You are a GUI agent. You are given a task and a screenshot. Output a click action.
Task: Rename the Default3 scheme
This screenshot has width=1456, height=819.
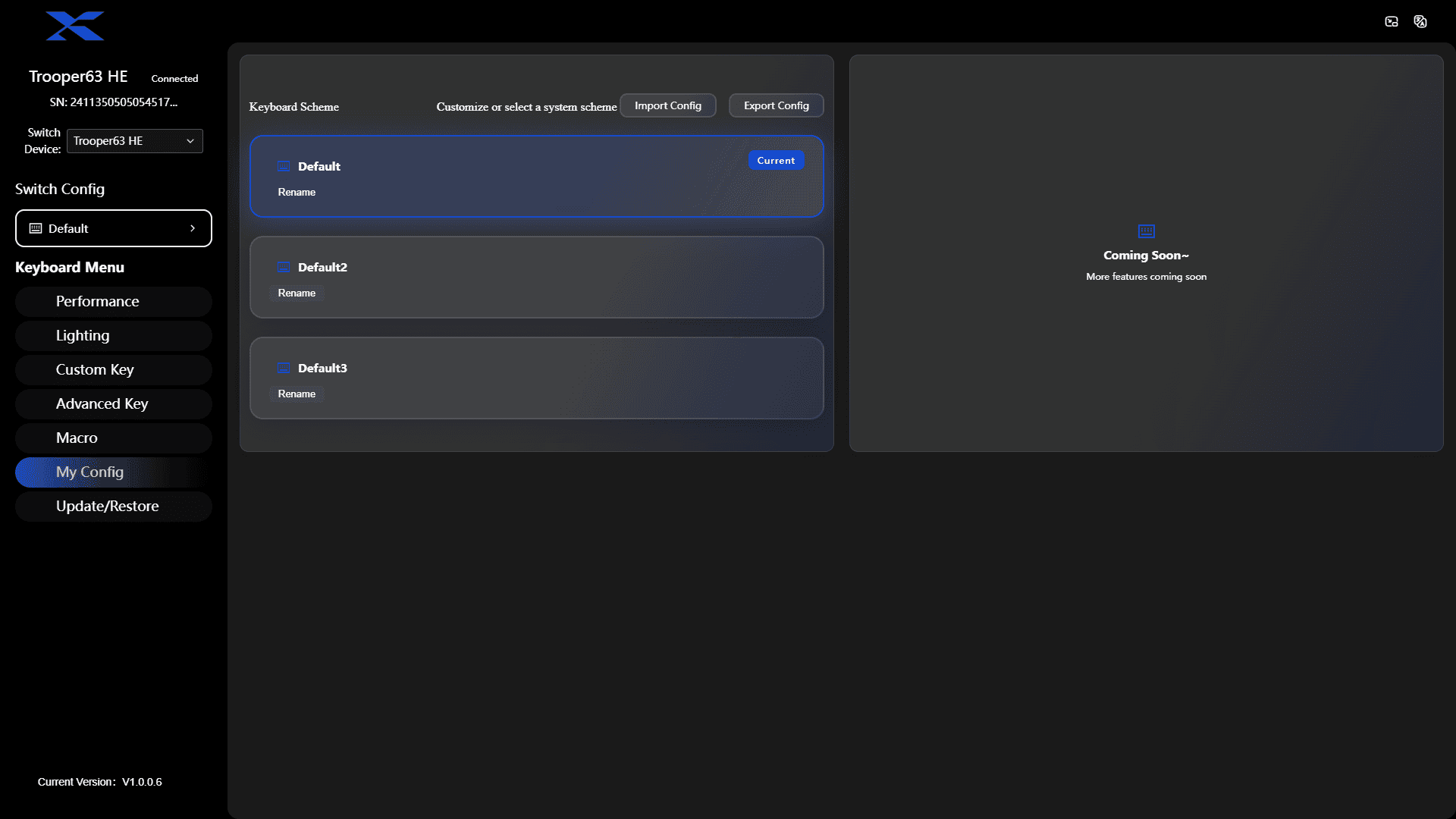click(x=297, y=394)
